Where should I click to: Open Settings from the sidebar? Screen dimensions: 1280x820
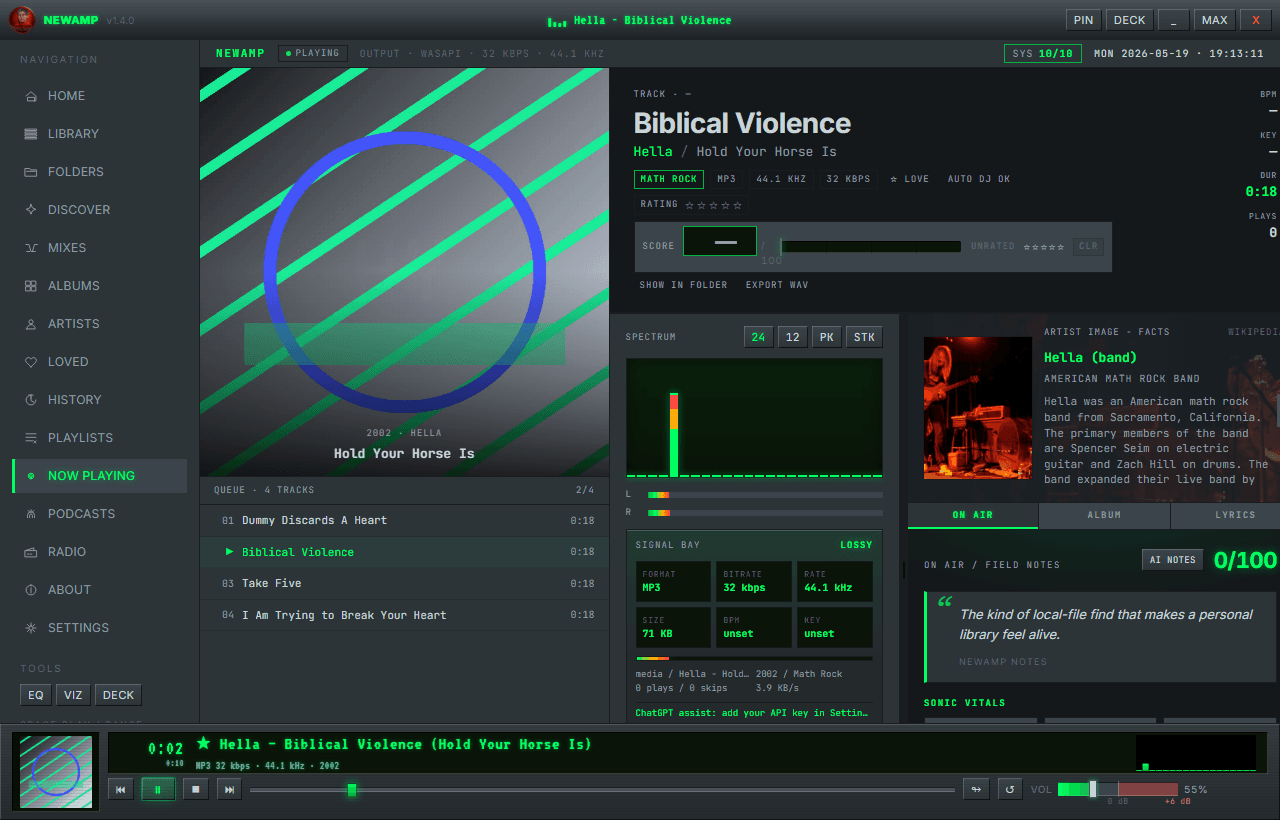(x=99, y=628)
